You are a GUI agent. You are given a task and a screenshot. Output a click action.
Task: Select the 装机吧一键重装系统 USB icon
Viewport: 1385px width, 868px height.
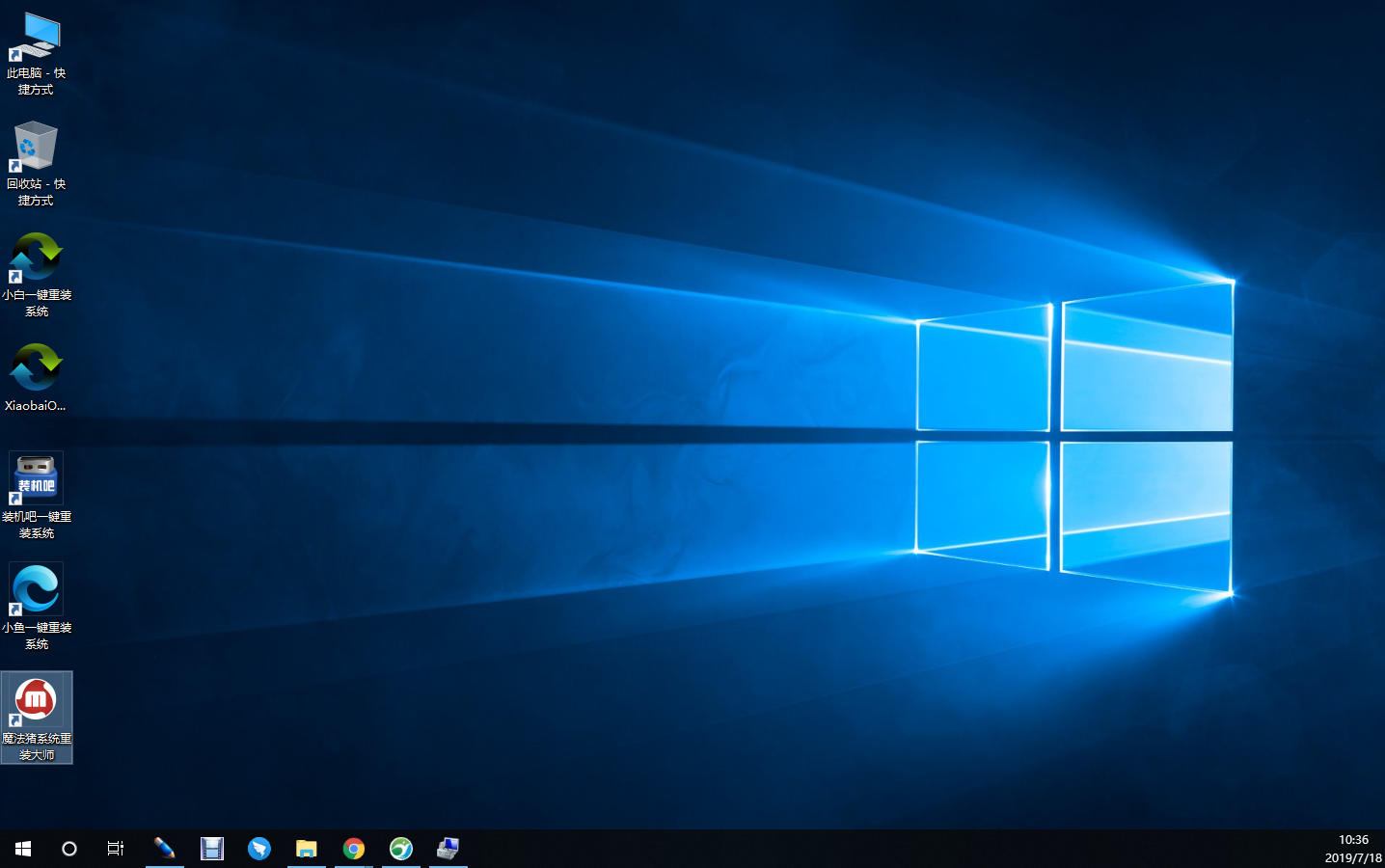36,478
